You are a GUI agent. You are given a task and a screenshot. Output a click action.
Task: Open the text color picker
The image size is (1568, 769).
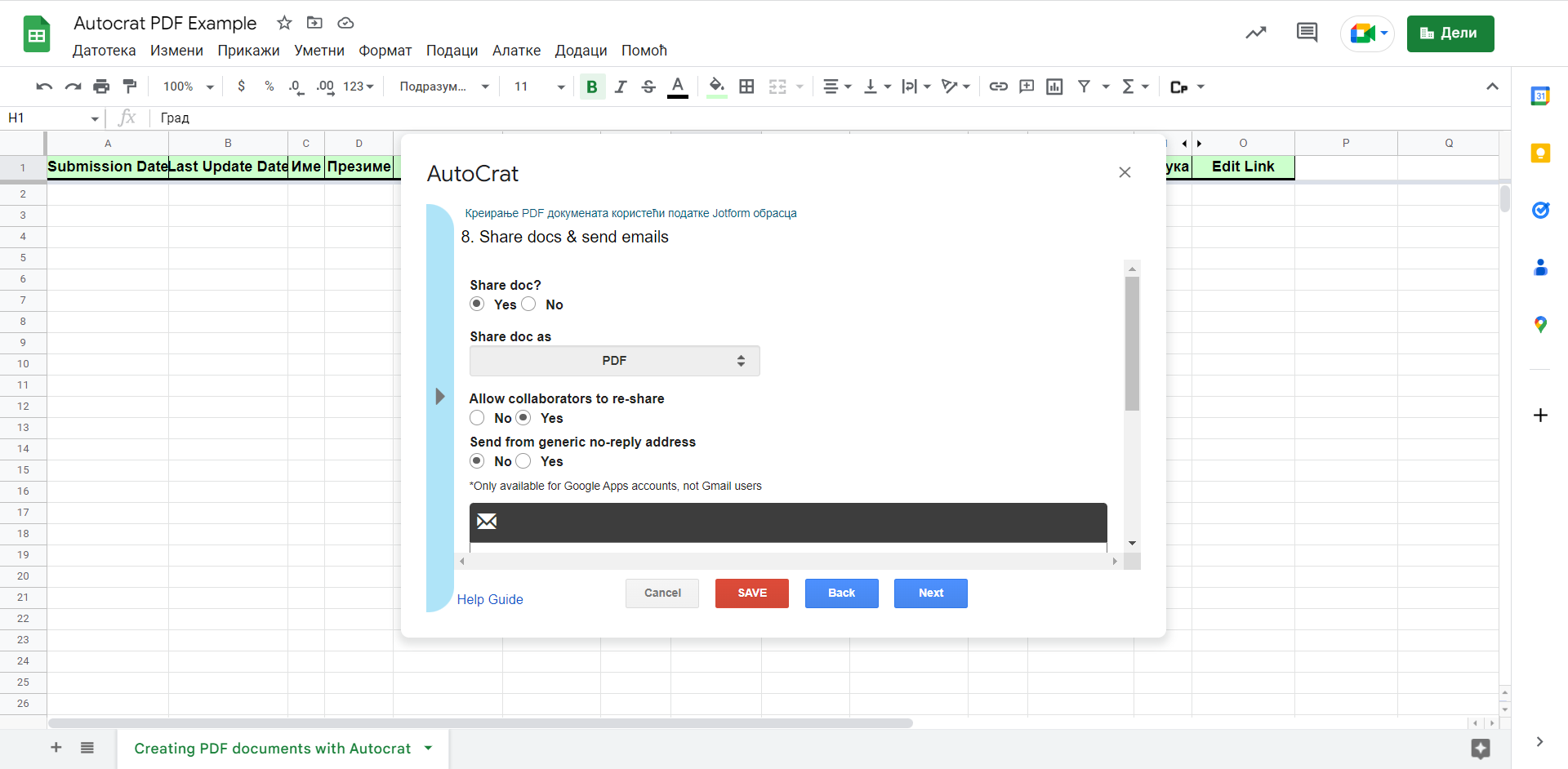coord(677,87)
